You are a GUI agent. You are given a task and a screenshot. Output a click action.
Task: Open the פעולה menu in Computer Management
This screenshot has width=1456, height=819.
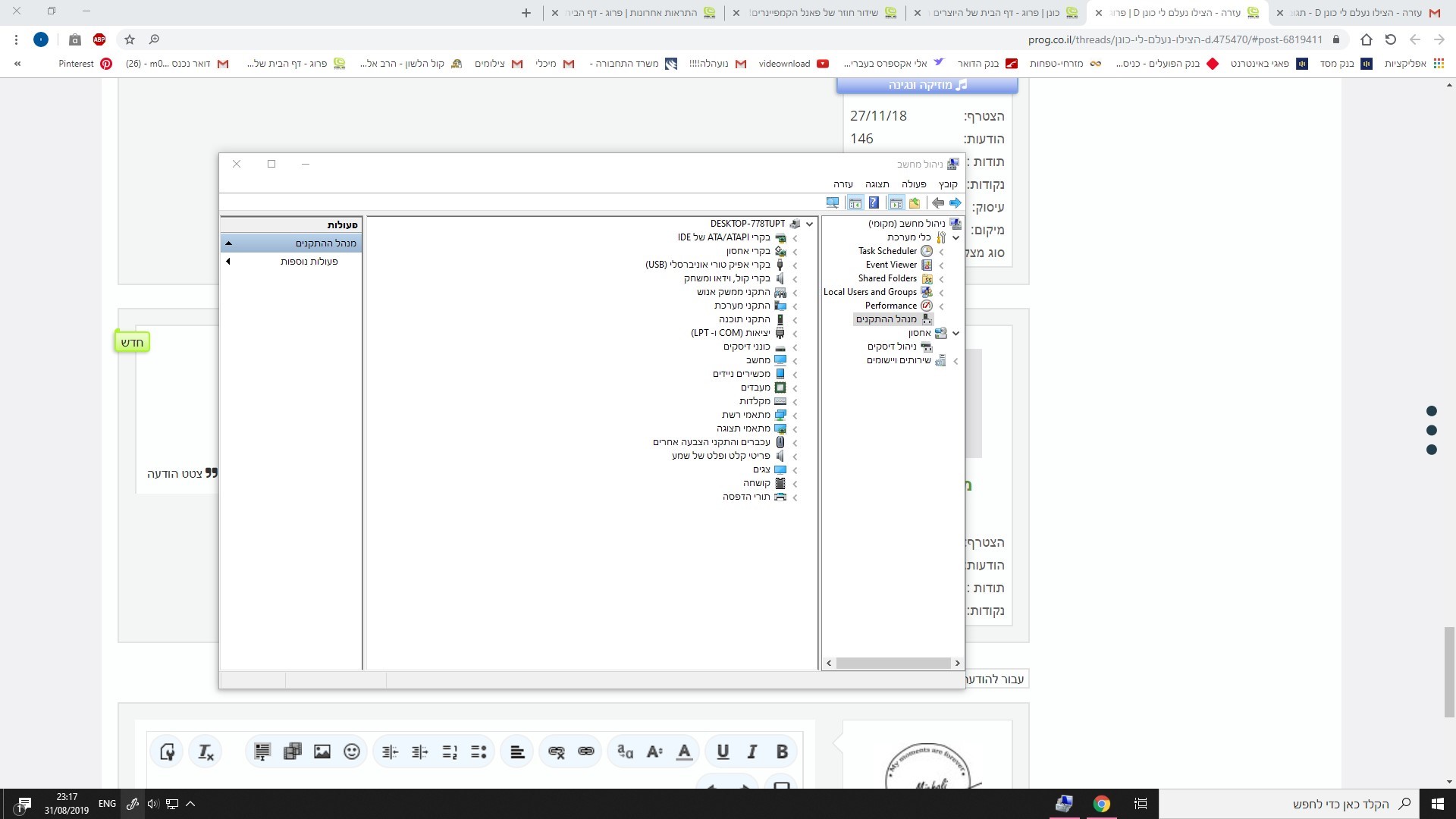pos(914,184)
